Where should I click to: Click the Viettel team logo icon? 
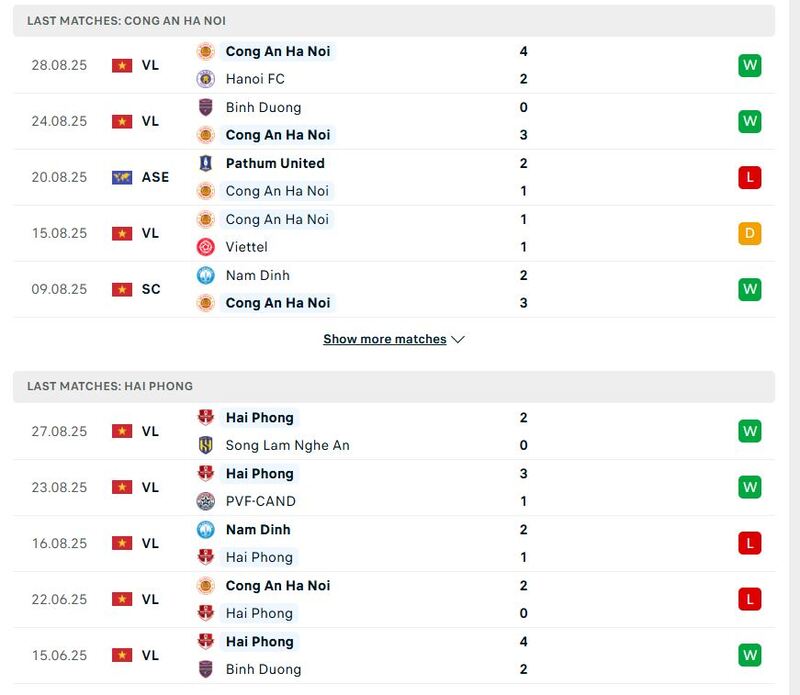(205, 247)
